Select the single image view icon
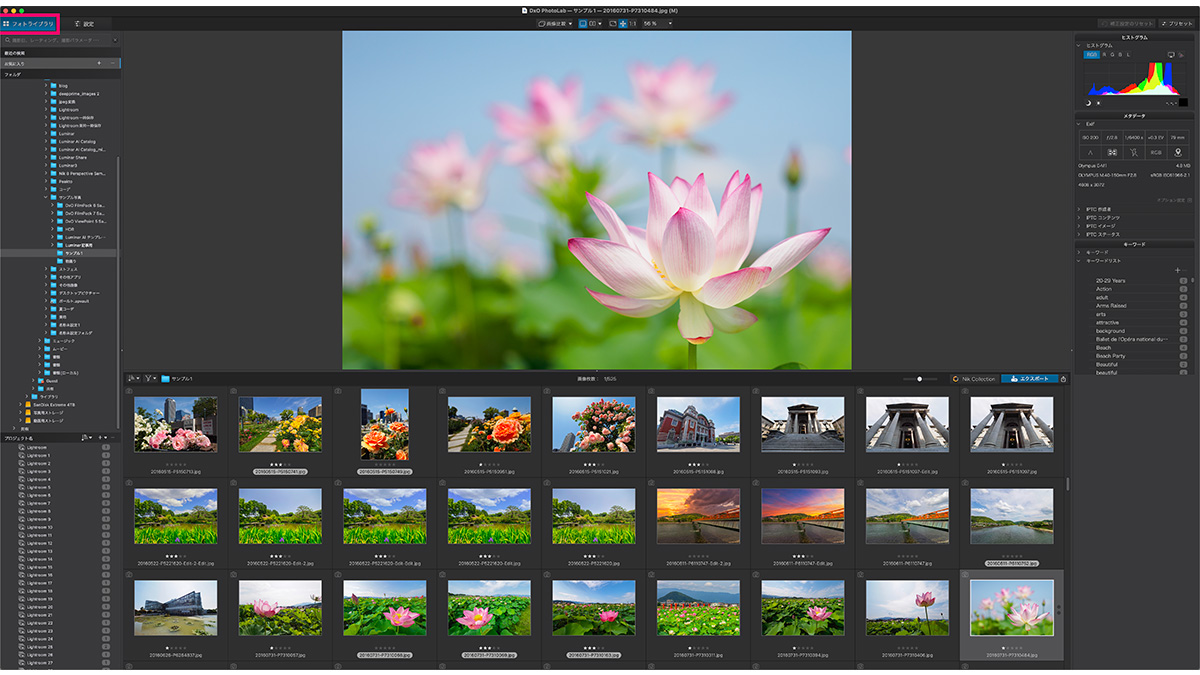The height and width of the screenshot is (675, 1200). tap(583, 22)
